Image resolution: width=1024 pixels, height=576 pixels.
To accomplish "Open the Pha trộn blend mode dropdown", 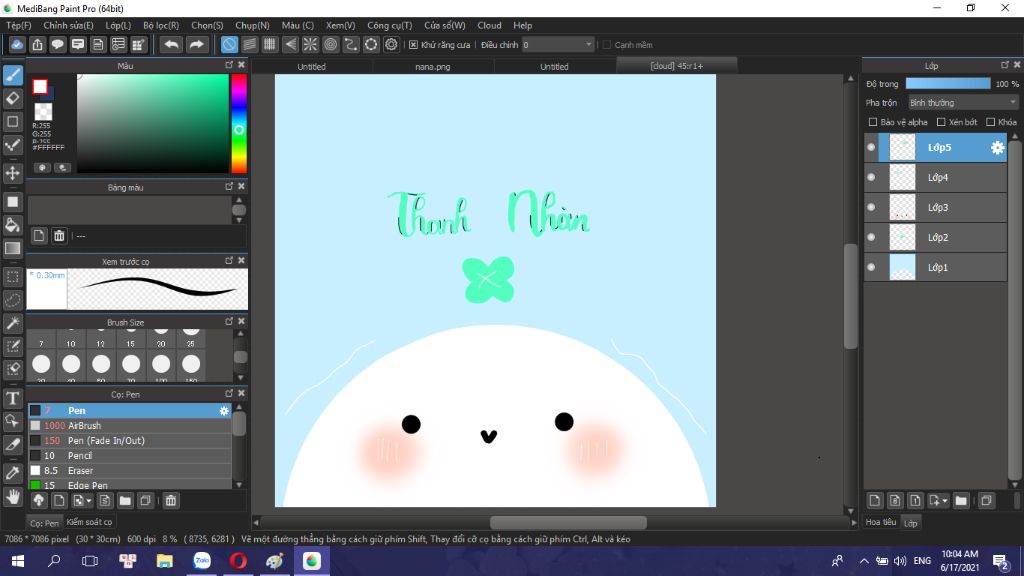I will pyautogui.click(x=963, y=103).
